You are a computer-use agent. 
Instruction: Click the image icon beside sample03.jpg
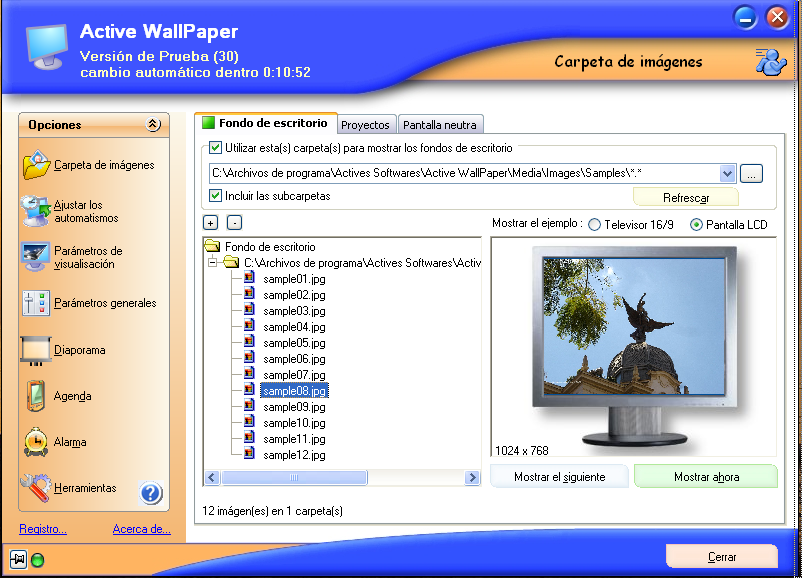tap(249, 310)
